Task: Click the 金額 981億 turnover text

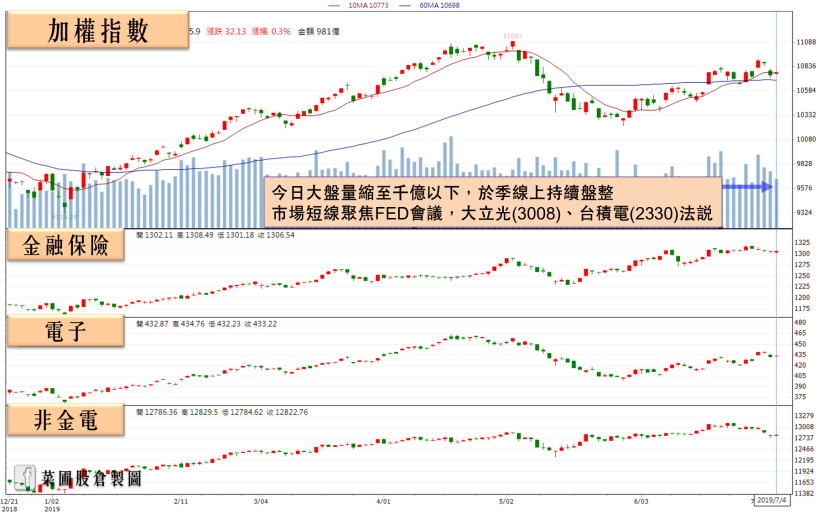Action: tap(318, 31)
